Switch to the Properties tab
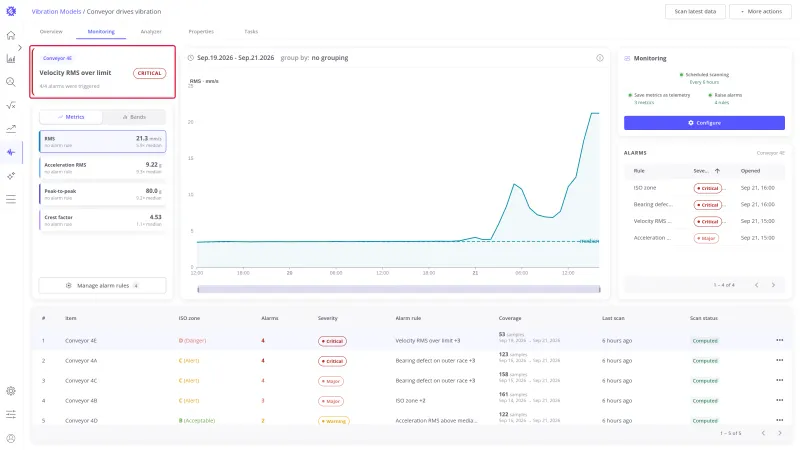The width and height of the screenshot is (800, 450). click(201, 32)
